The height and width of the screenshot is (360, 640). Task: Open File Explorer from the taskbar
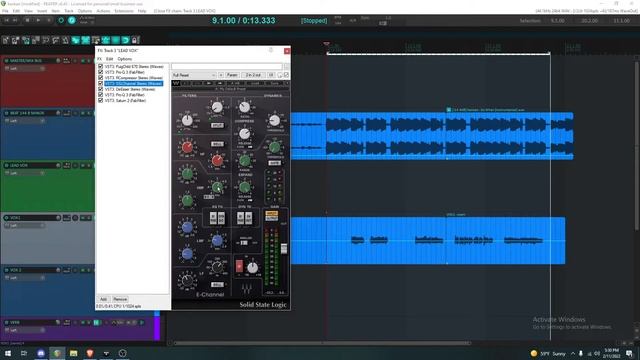click(73, 353)
